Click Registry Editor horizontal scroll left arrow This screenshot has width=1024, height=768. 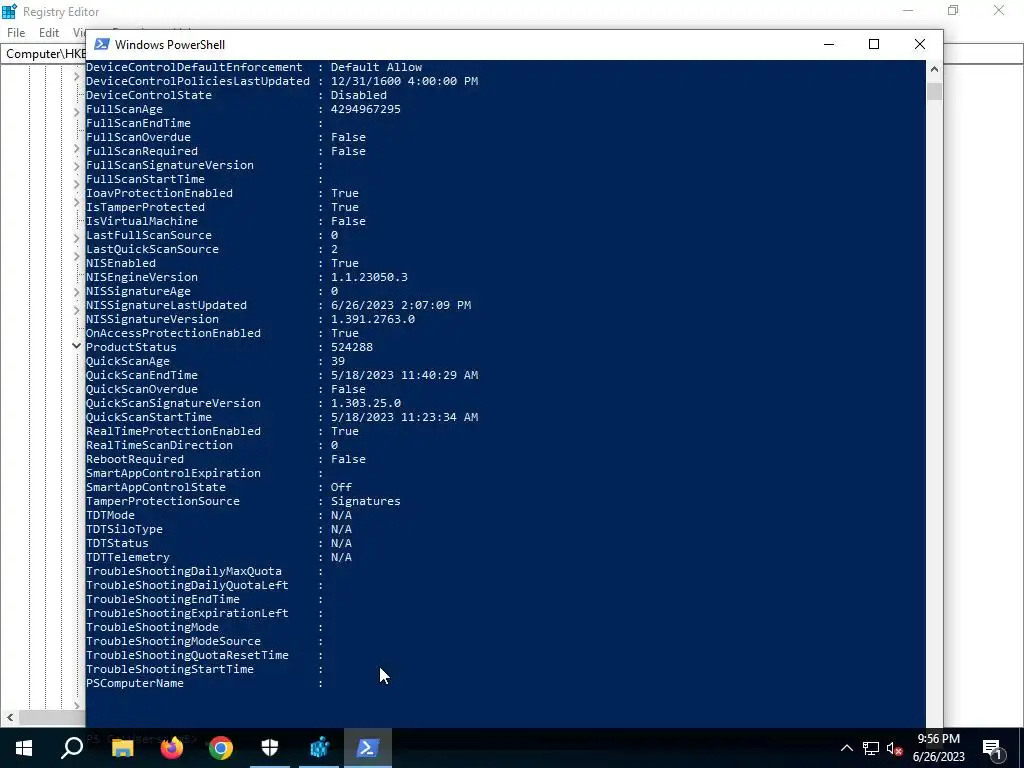point(9,717)
